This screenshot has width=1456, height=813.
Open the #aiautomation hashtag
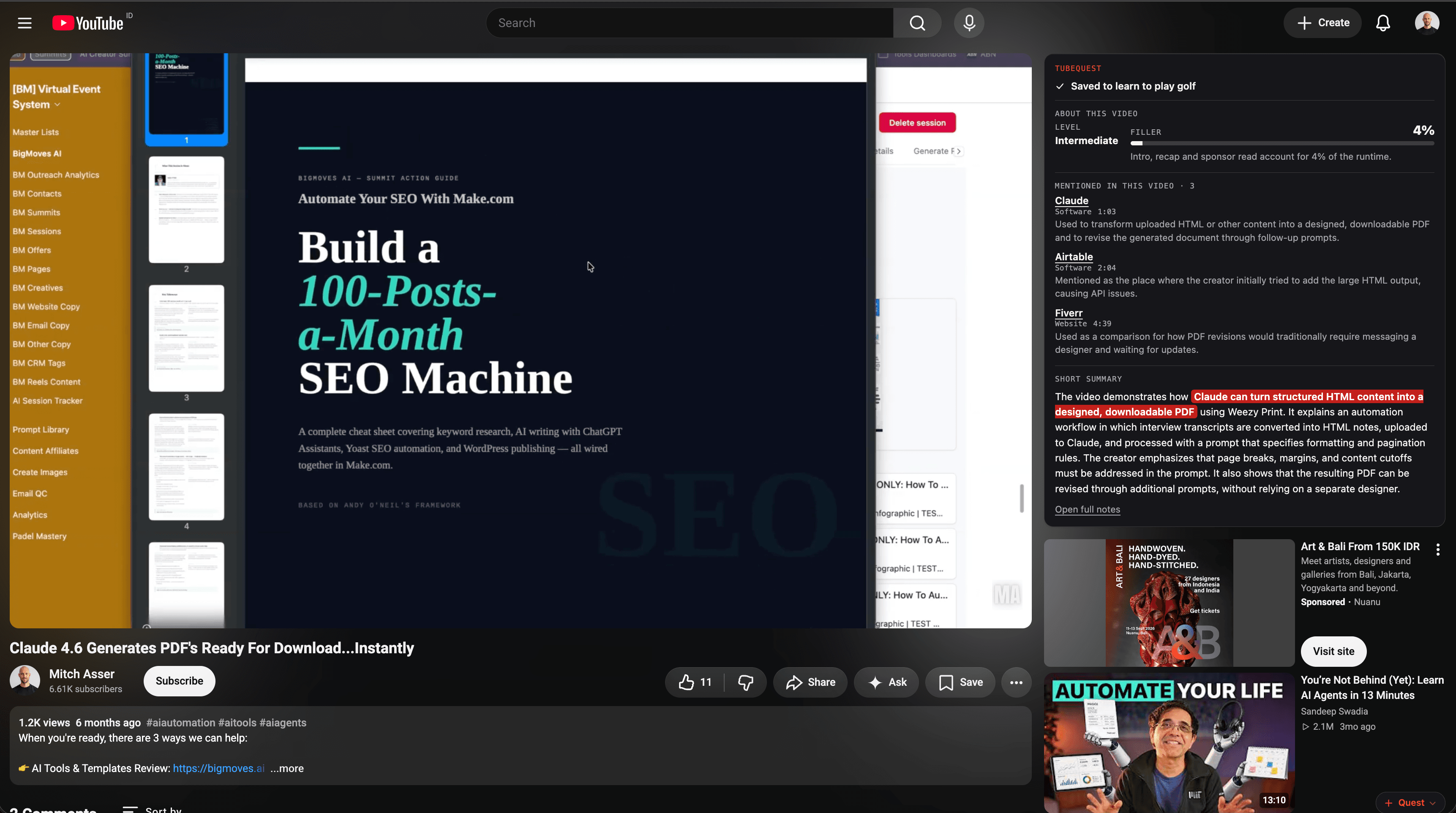(181, 723)
